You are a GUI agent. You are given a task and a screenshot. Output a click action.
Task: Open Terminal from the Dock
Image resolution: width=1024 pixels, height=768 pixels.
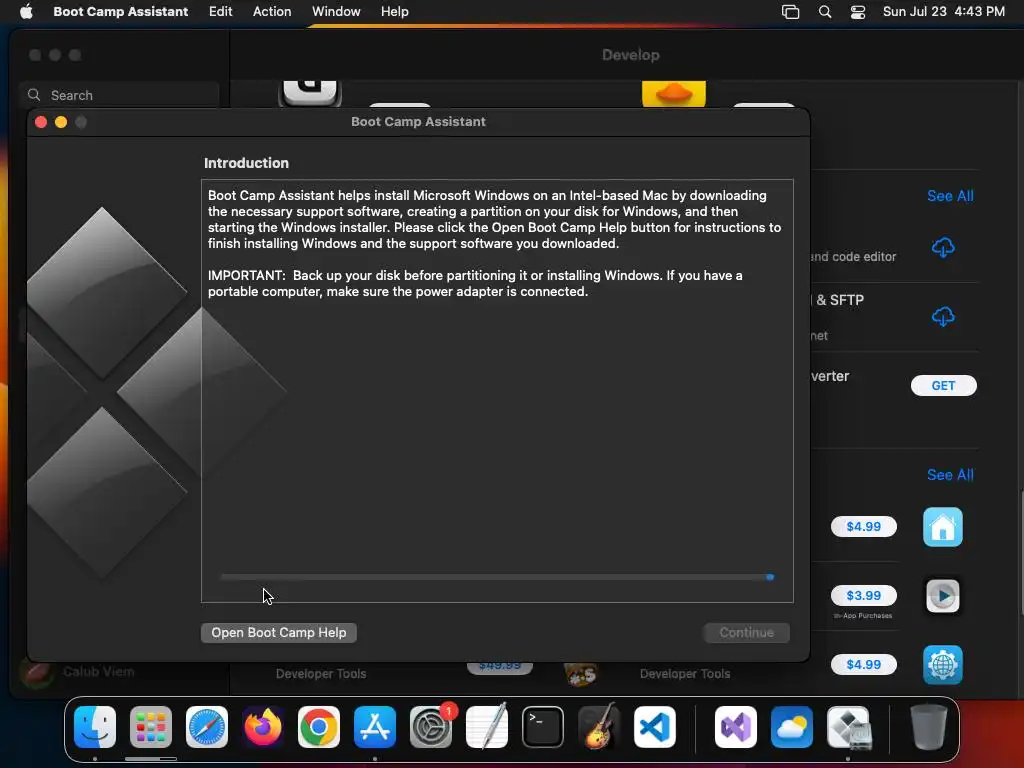point(543,727)
